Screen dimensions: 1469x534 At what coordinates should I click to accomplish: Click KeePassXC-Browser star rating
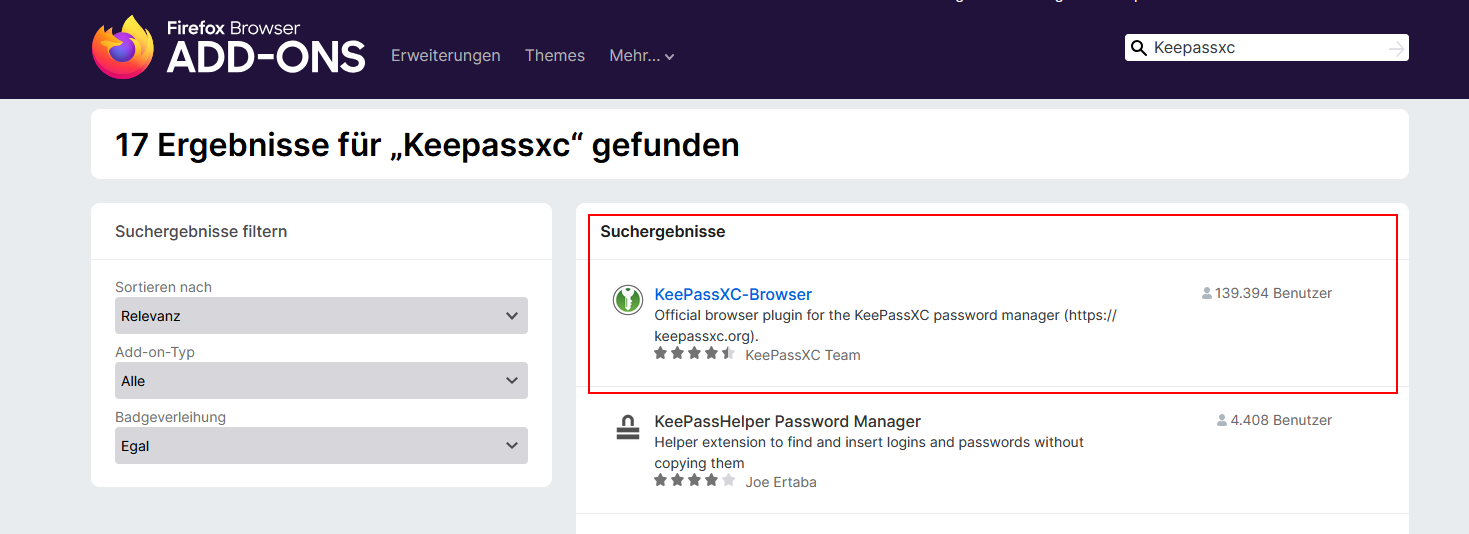(694, 354)
